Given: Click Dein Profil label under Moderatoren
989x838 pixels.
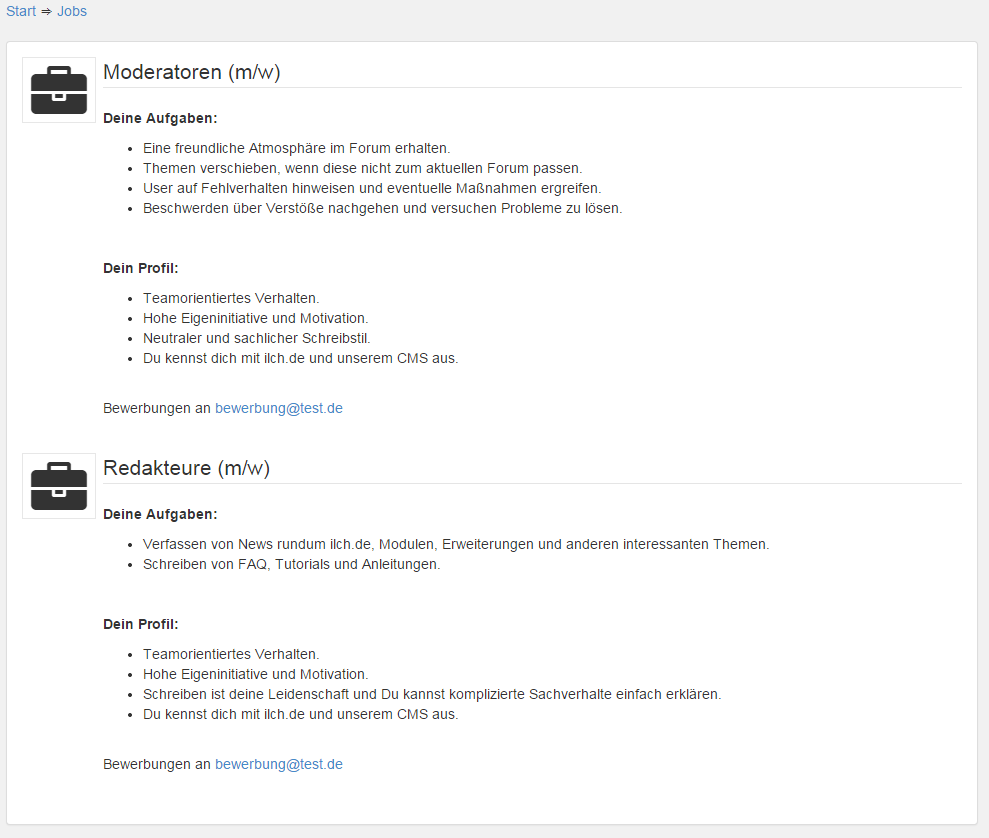Looking at the screenshot, I should (x=141, y=269).
